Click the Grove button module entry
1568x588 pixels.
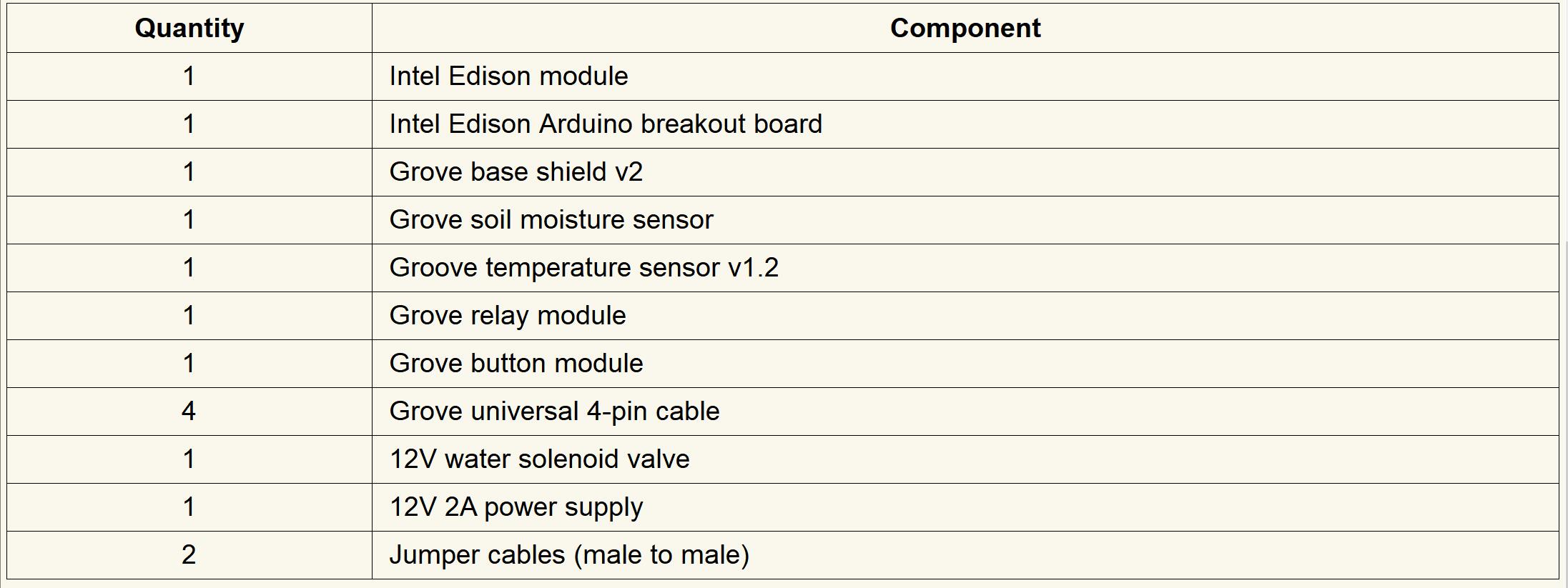(516, 363)
